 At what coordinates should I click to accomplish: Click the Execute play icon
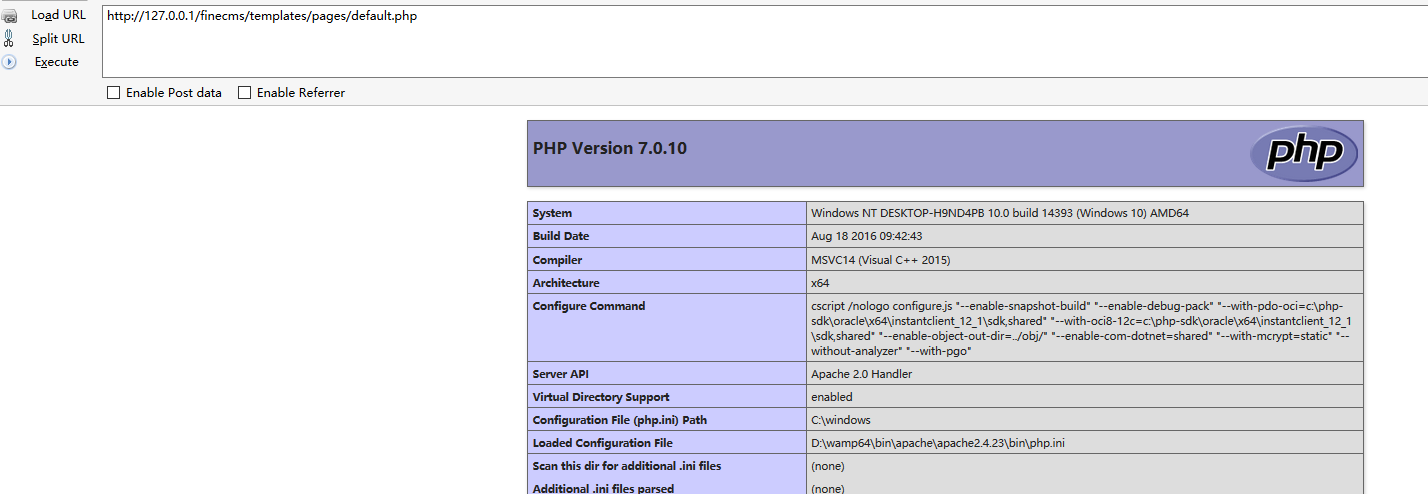point(9,62)
